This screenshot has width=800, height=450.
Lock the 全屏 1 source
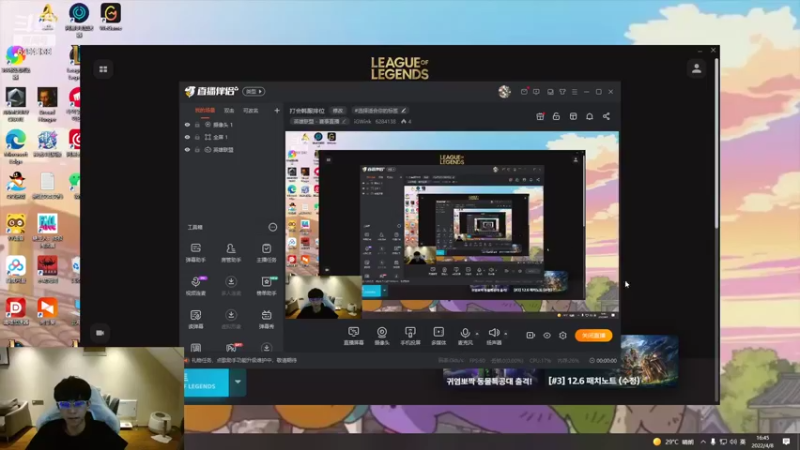(197, 137)
